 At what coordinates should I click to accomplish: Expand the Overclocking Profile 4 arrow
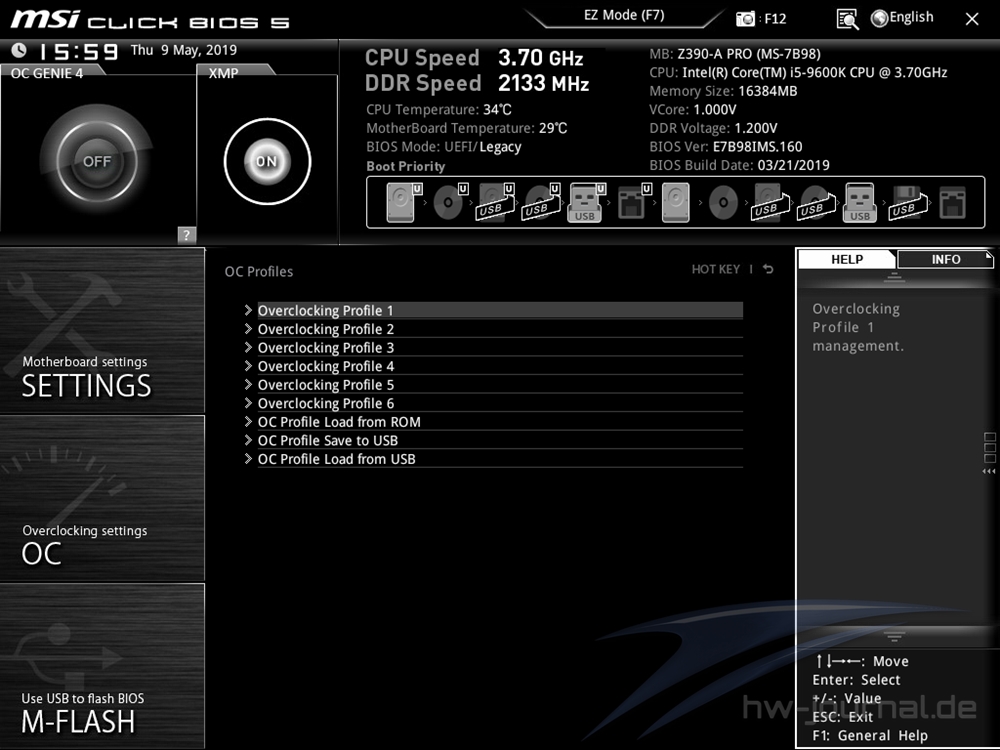(248, 365)
